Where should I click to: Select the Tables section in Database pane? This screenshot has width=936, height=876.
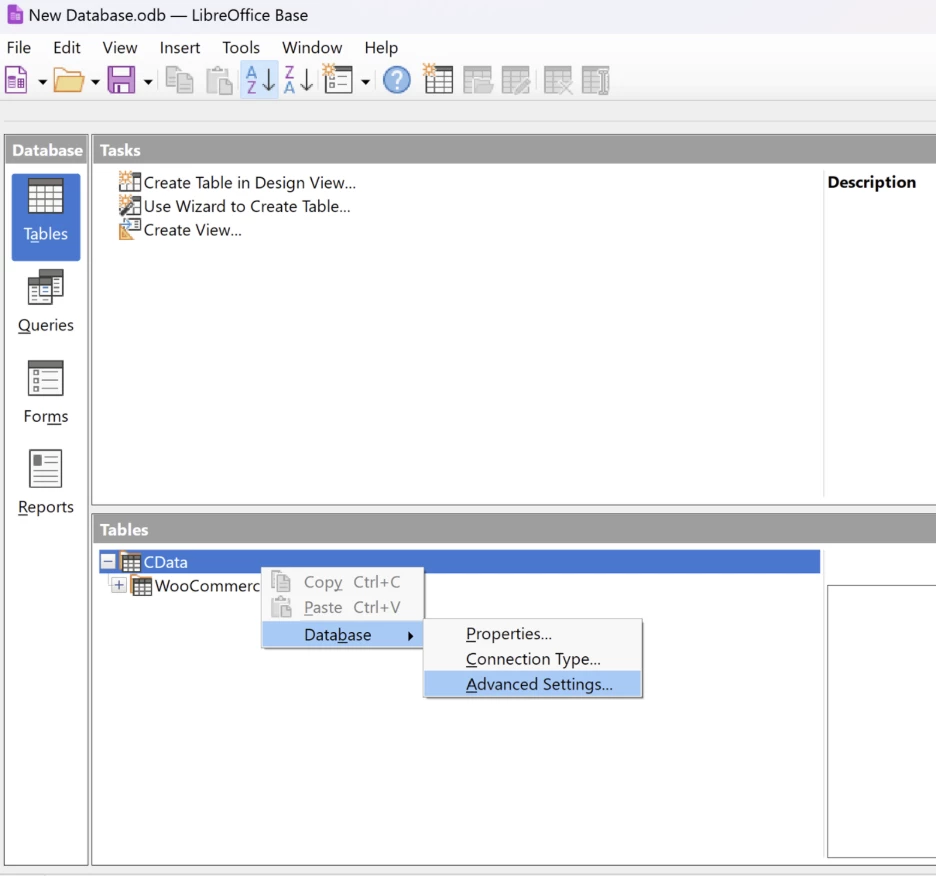coord(46,217)
